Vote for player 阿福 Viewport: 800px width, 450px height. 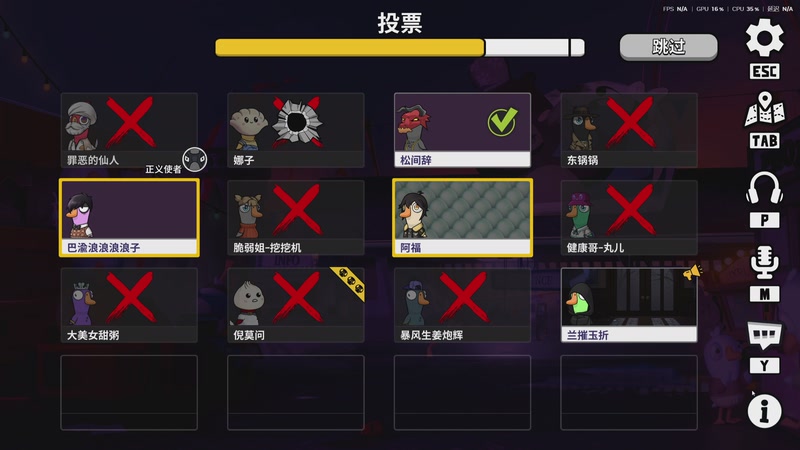[x=462, y=217]
